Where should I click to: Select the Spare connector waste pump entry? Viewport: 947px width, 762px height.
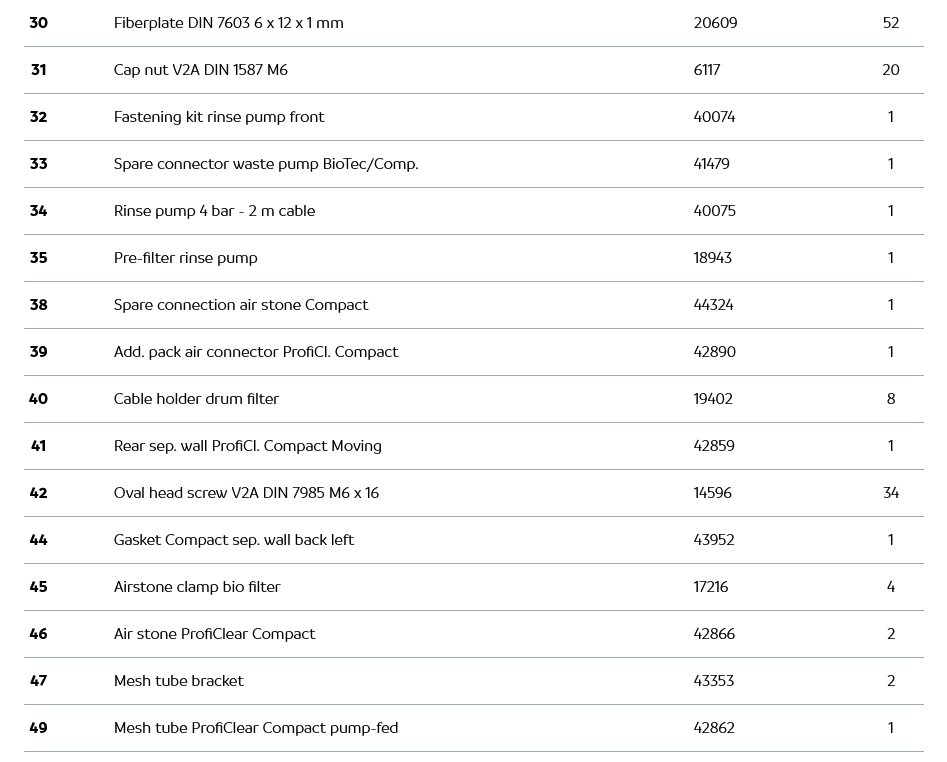265,164
